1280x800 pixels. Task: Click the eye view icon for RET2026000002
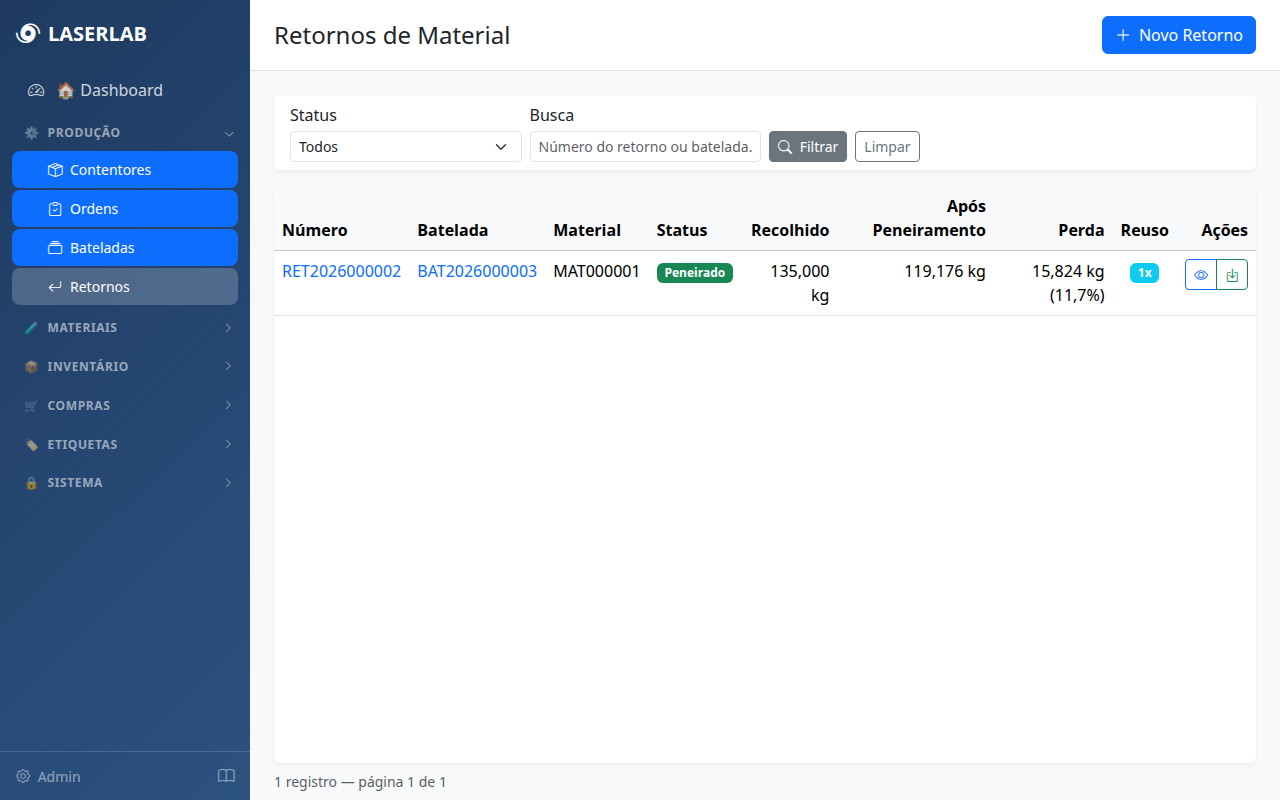tap(1201, 275)
